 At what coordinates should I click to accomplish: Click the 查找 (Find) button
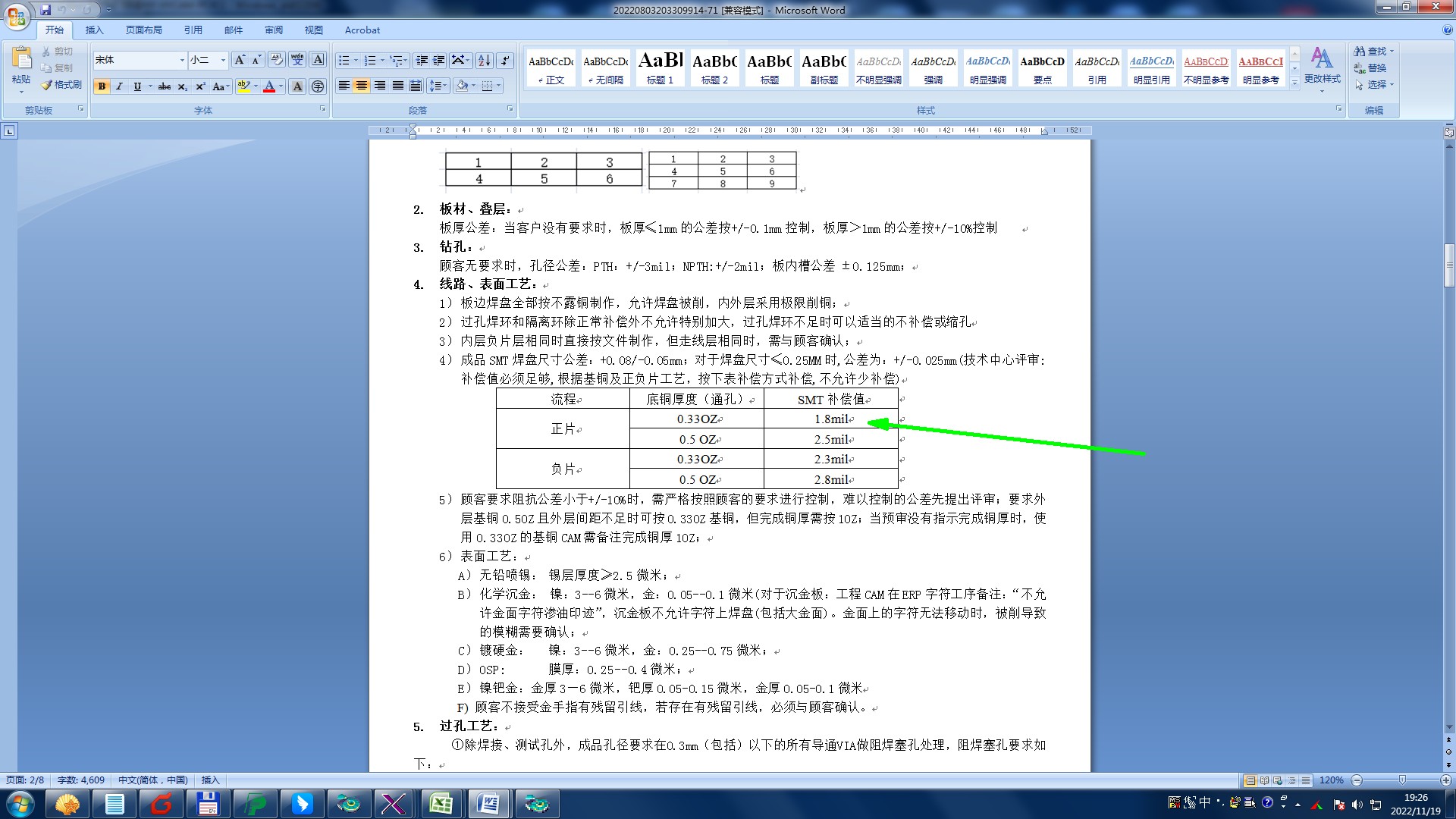click(x=1371, y=51)
